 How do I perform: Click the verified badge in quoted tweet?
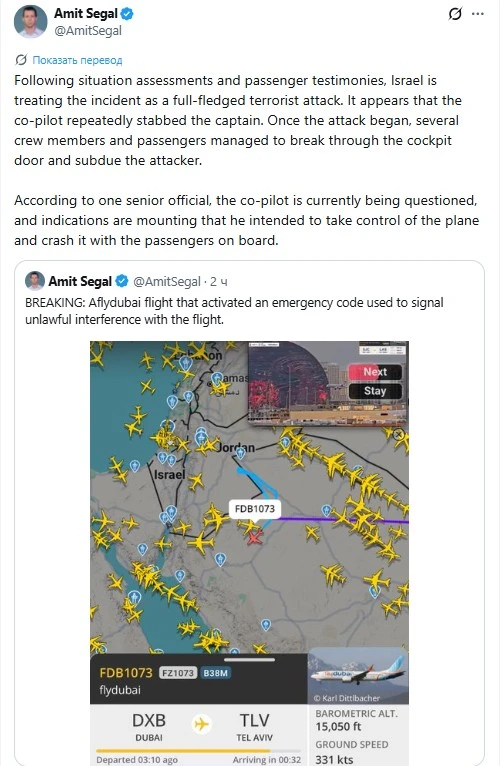point(122,281)
